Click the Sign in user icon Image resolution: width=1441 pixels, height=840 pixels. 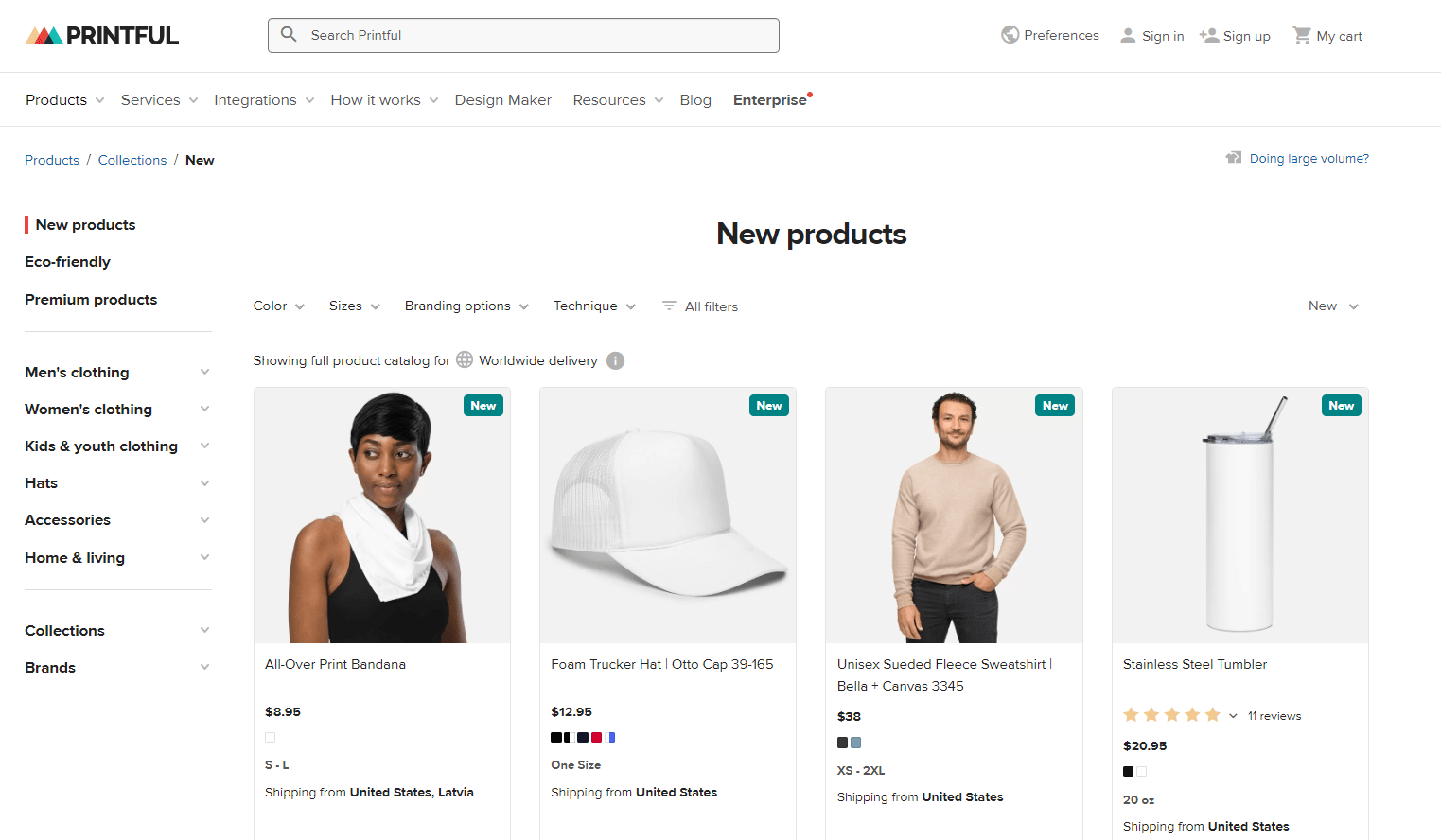1127,34
